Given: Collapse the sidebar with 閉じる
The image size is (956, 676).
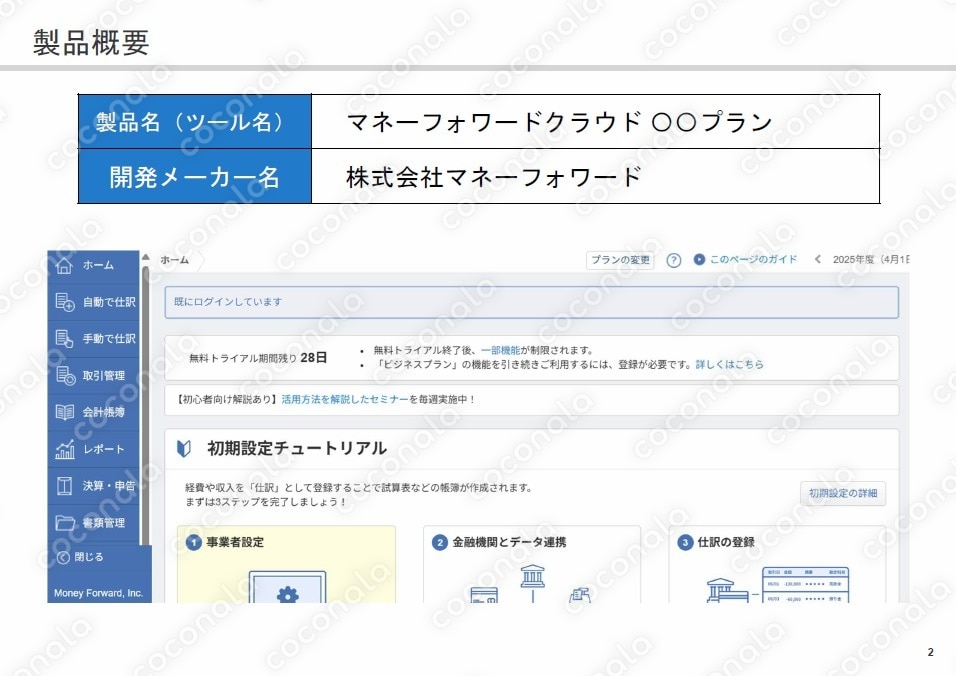Looking at the screenshot, I should (x=81, y=557).
